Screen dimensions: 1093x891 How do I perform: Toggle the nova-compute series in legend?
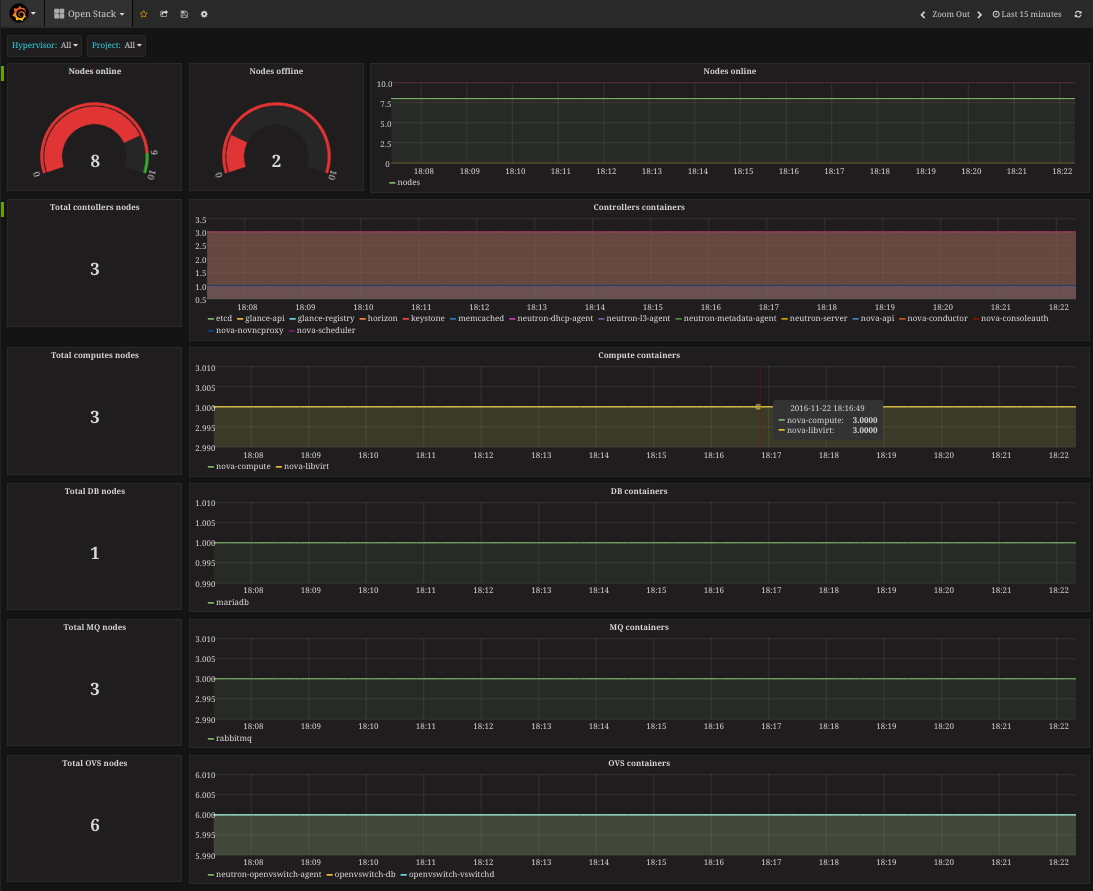(x=243, y=467)
